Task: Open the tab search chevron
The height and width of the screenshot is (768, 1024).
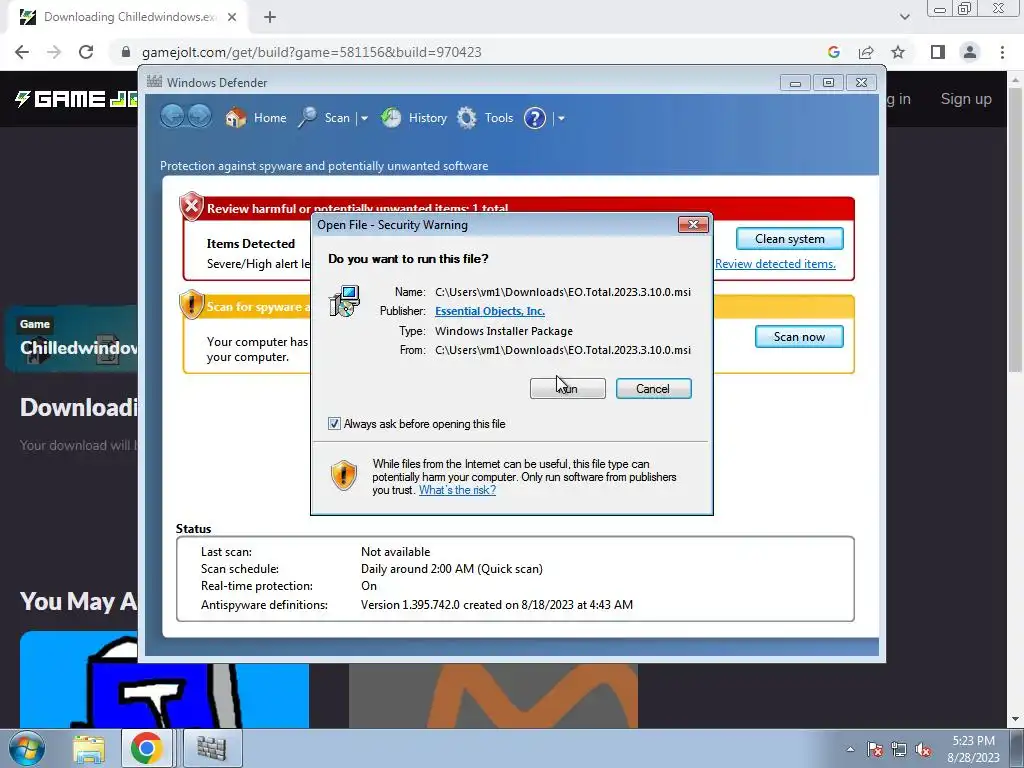Action: (x=904, y=17)
